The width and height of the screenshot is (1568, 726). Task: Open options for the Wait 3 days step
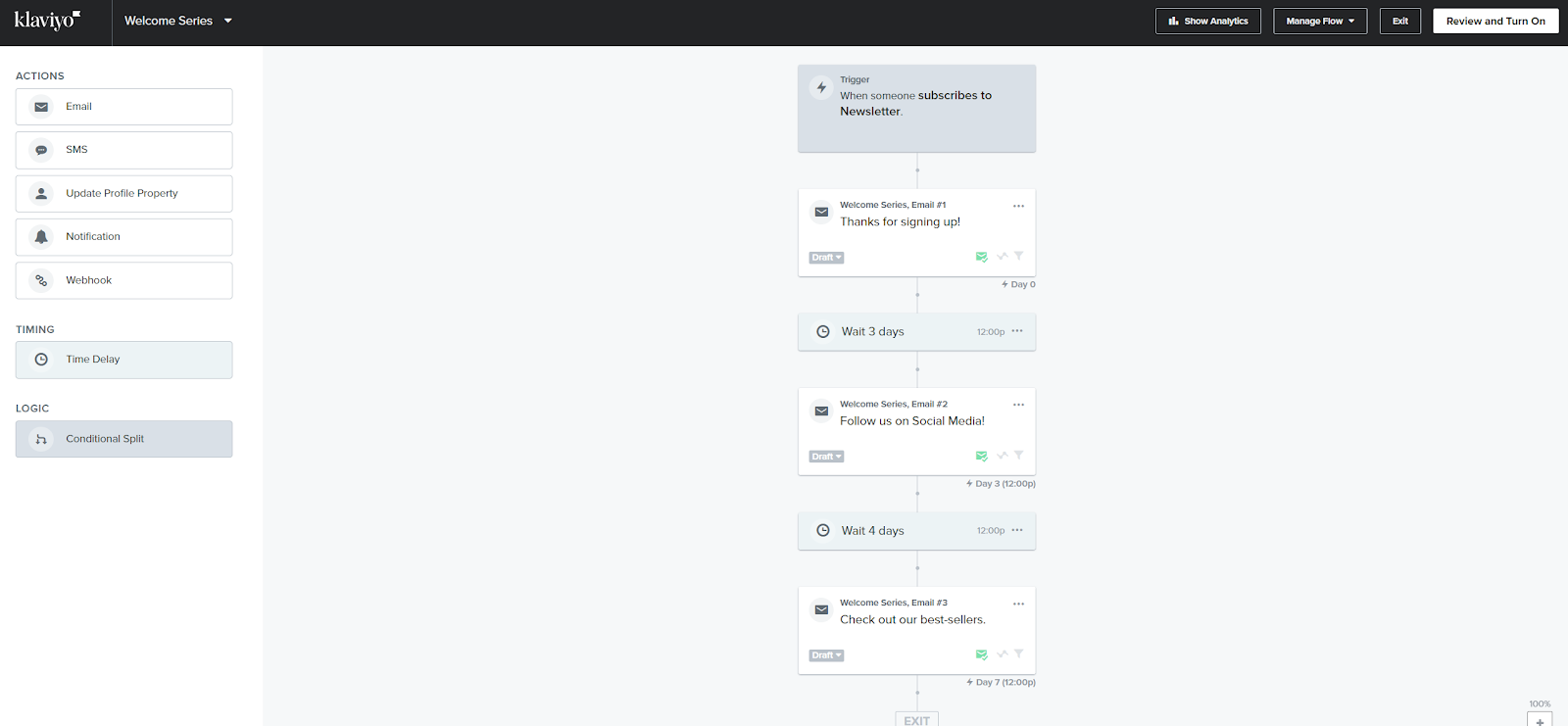[1017, 331]
